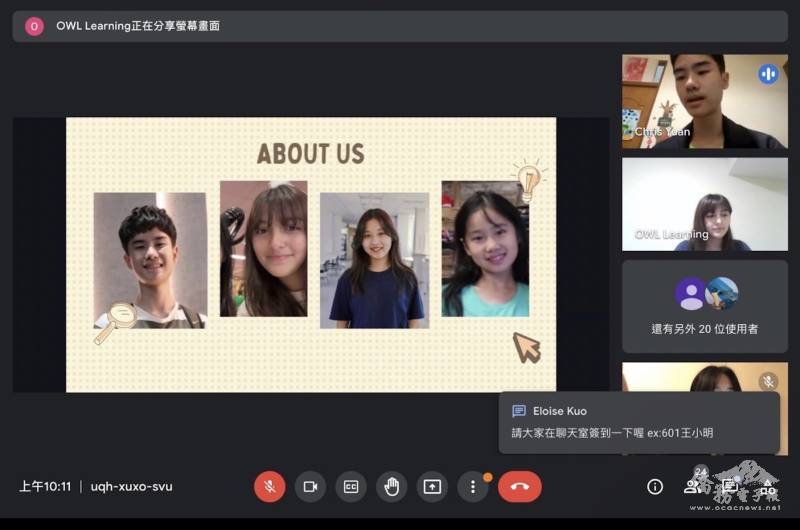The height and width of the screenshot is (530, 800).
Task: Open the three-dot more options menu
Action: (473, 487)
